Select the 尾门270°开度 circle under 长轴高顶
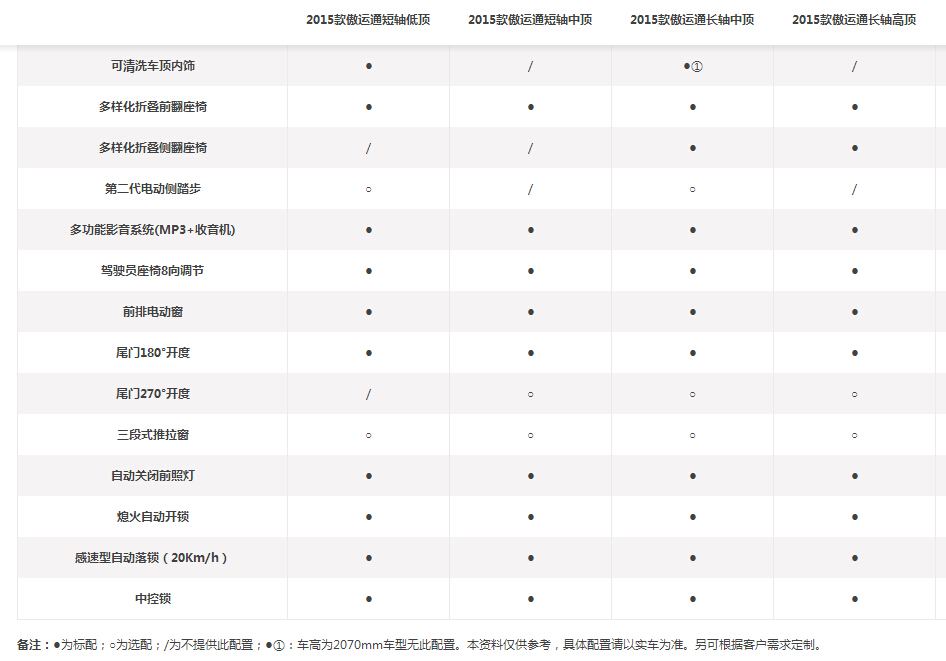The width and height of the screenshot is (946, 661). pos(854,394)
